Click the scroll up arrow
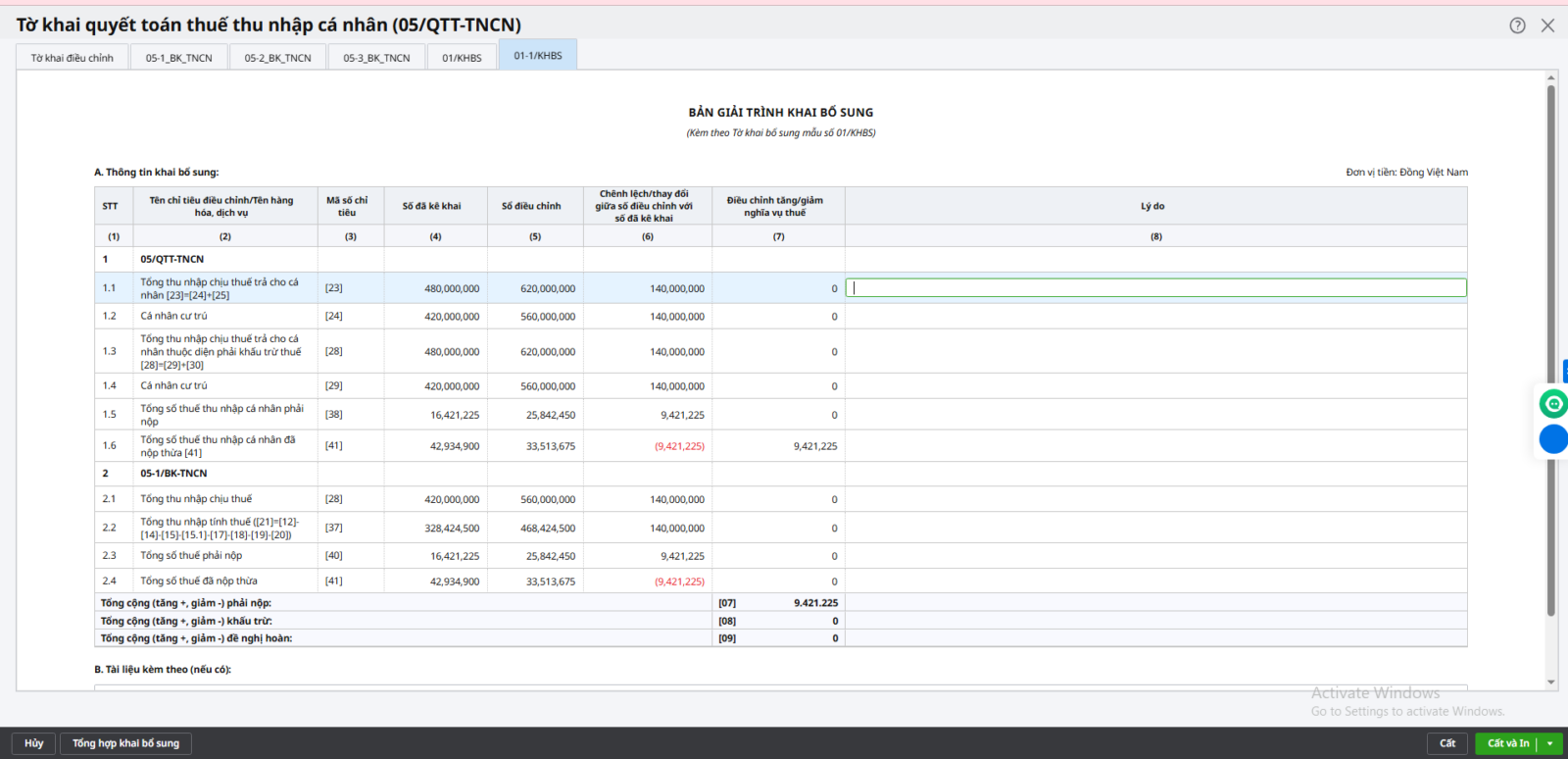The image size is (1568, 759). 1551,77
